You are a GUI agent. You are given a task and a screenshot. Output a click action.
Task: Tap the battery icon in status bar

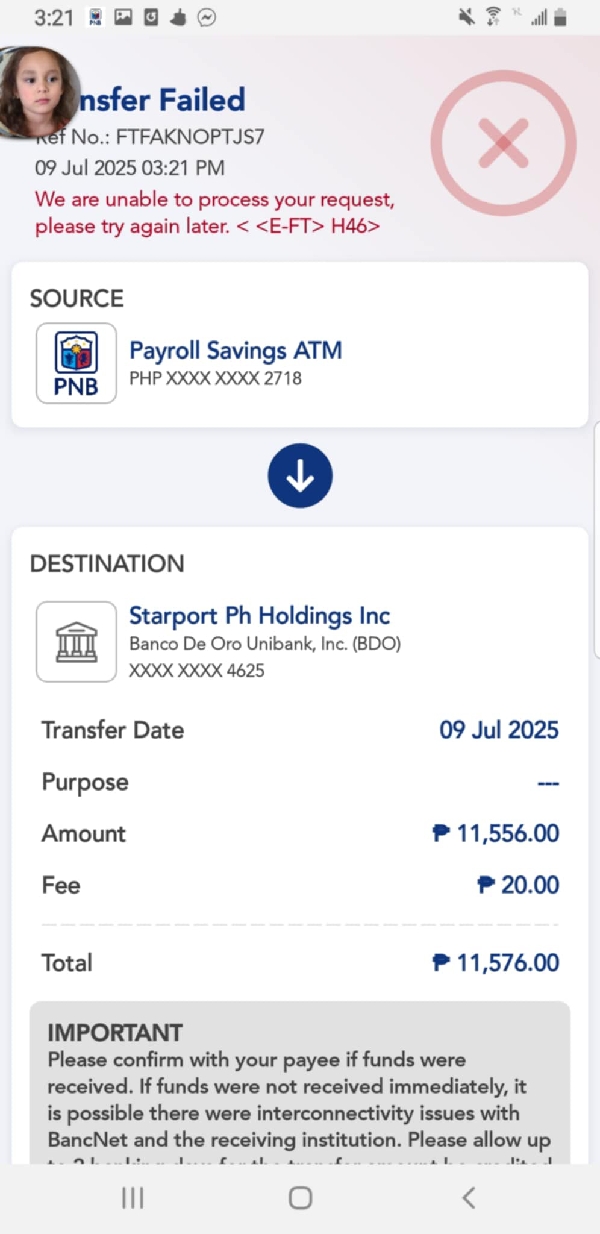[x=560, y=17]
